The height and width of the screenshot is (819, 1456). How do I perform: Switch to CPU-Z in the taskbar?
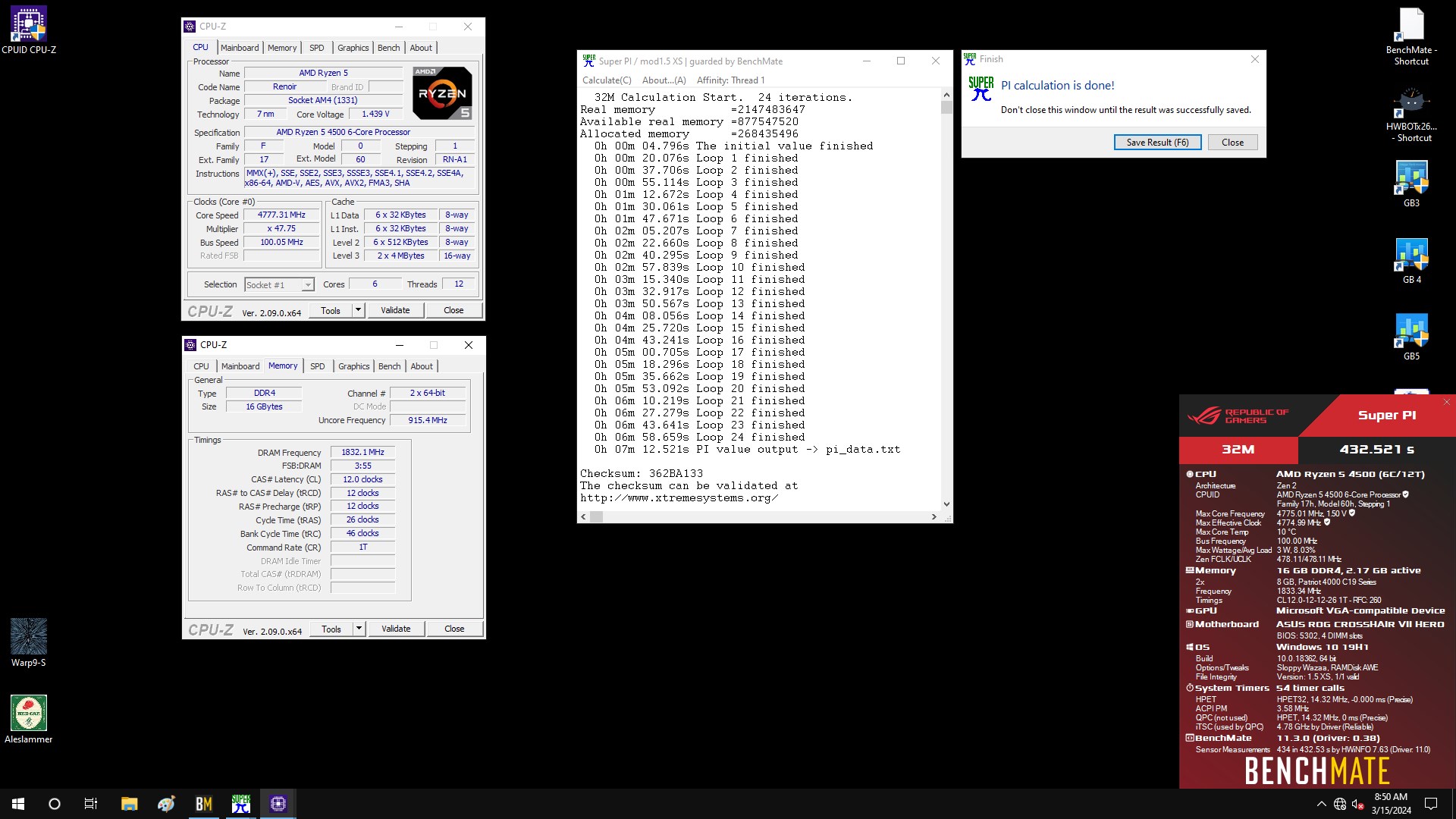pos(278,804)
